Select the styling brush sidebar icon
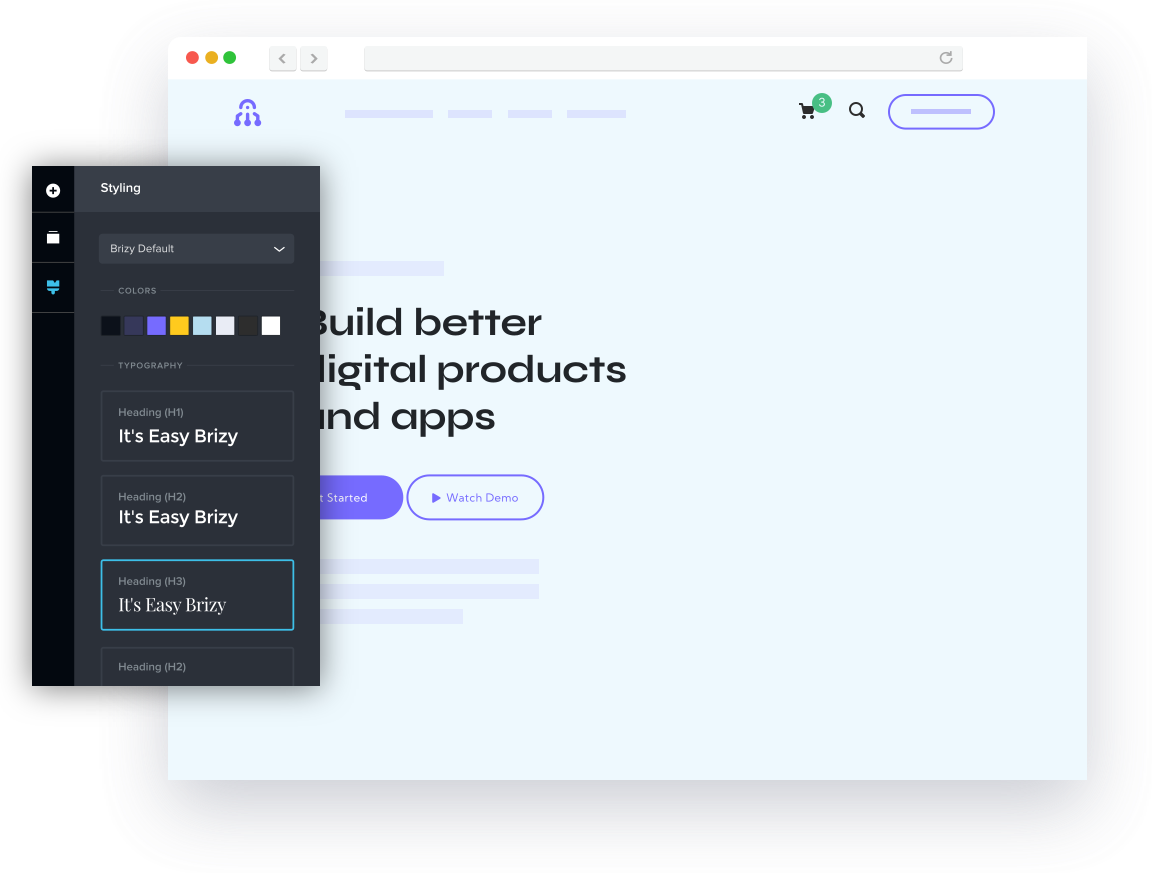 point(53,288)
